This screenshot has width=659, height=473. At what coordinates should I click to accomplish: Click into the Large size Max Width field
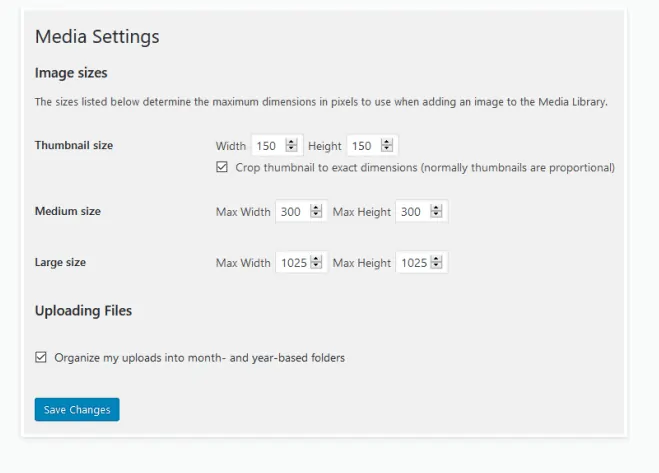click(x=292, y=263)
